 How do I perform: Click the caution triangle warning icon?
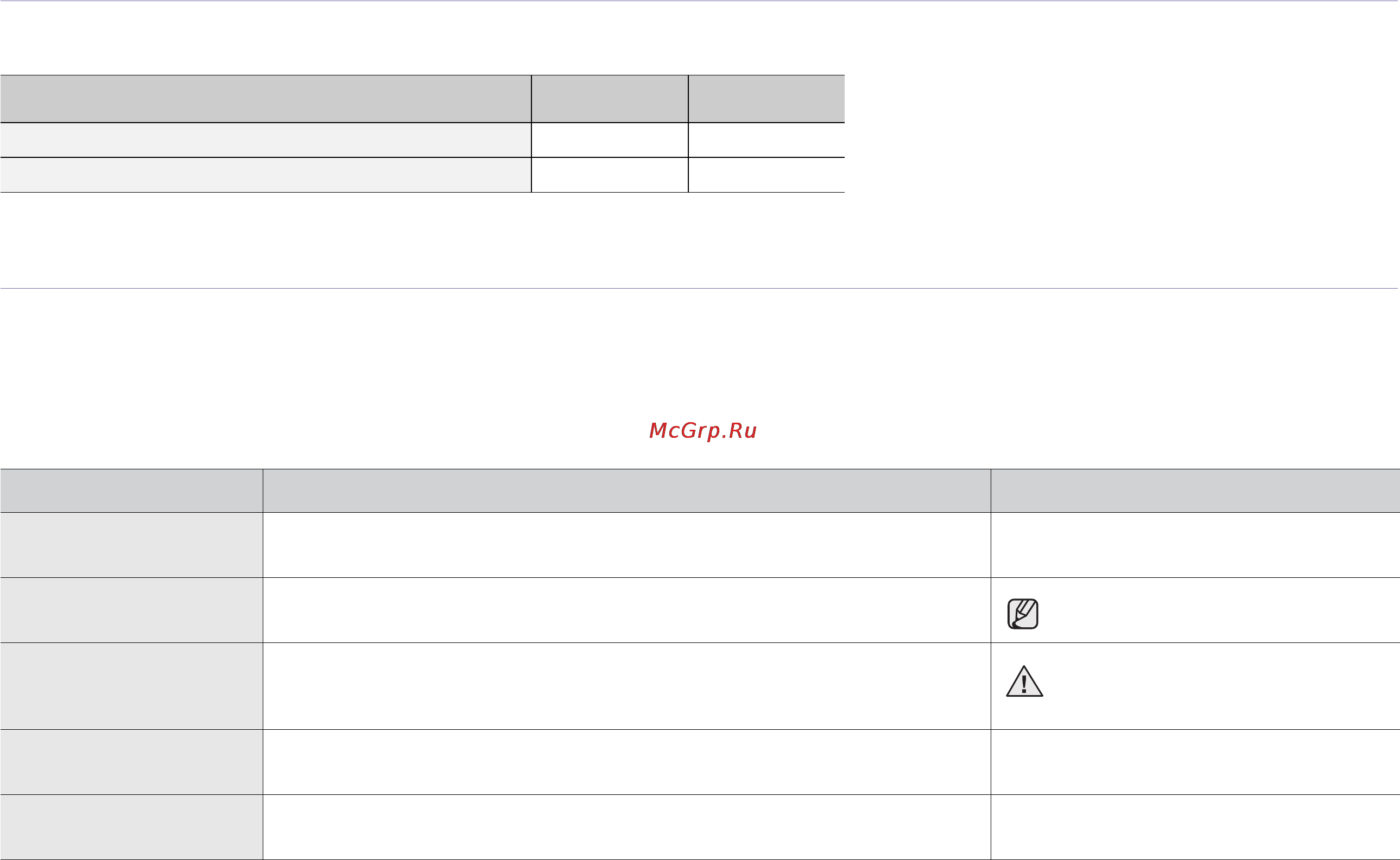[1024, 681]
